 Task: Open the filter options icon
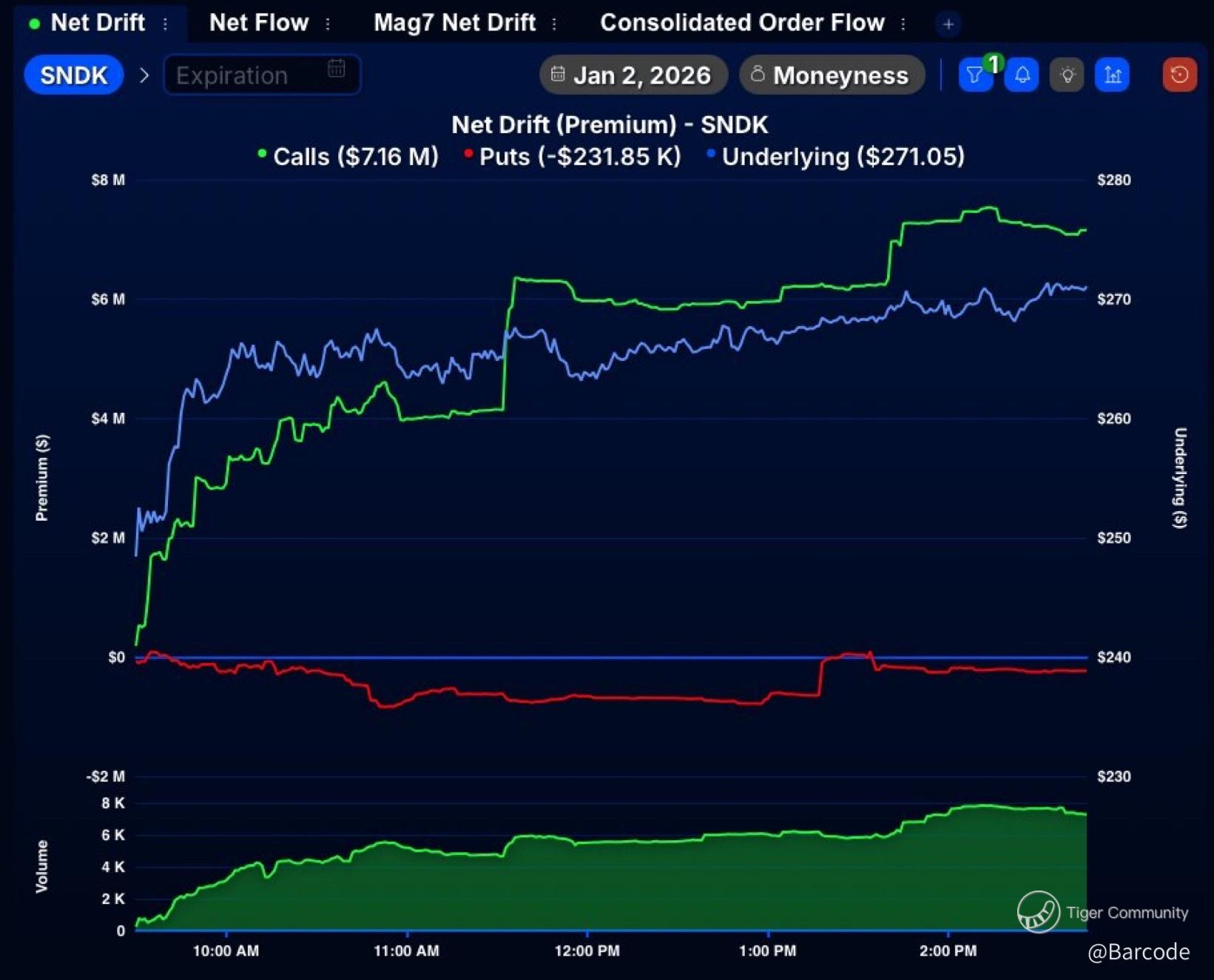pyautogui.click(x=975, y=75)
